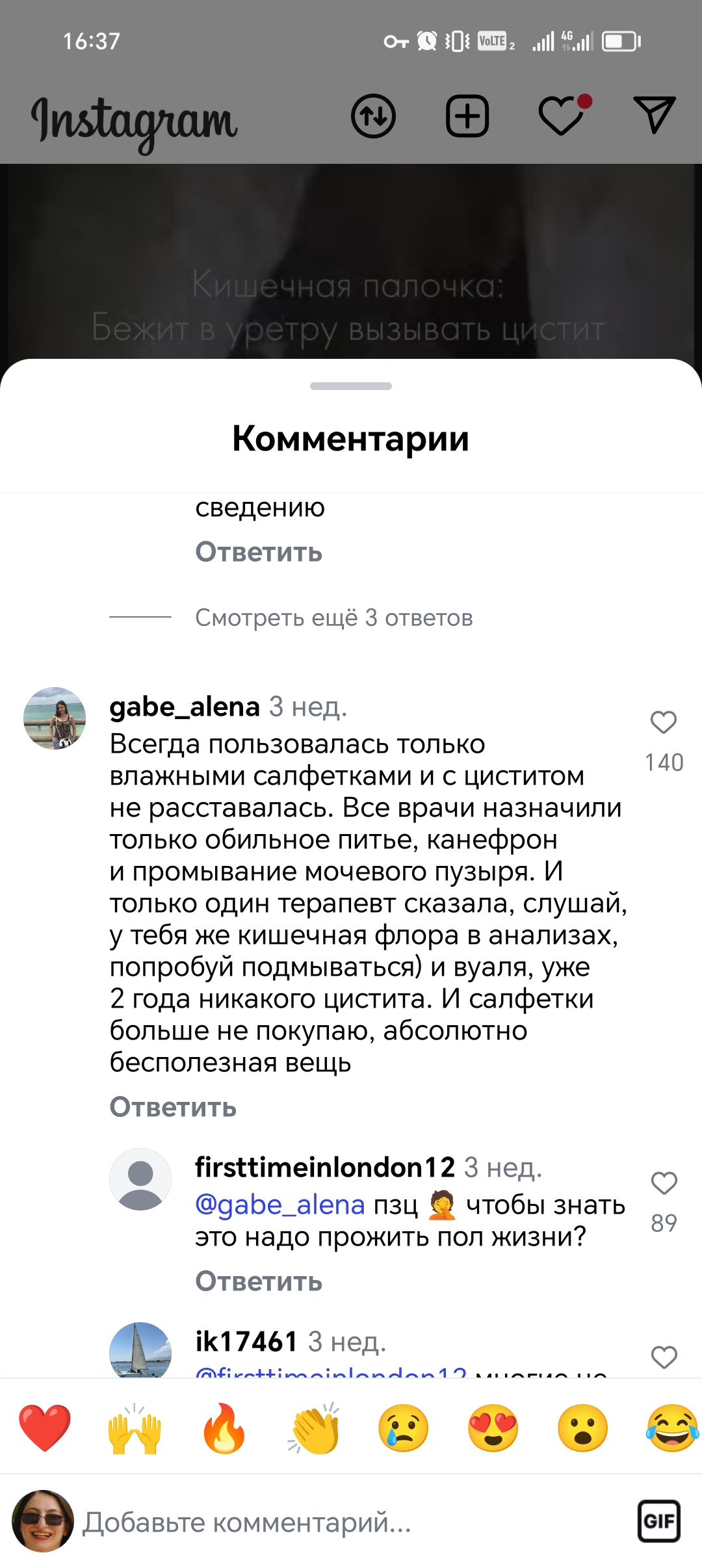Viewport: 702px width, 1568px height.
Task: Insert fire emoji reaction
Action: pyautogui.click(x=224, y=1427)
